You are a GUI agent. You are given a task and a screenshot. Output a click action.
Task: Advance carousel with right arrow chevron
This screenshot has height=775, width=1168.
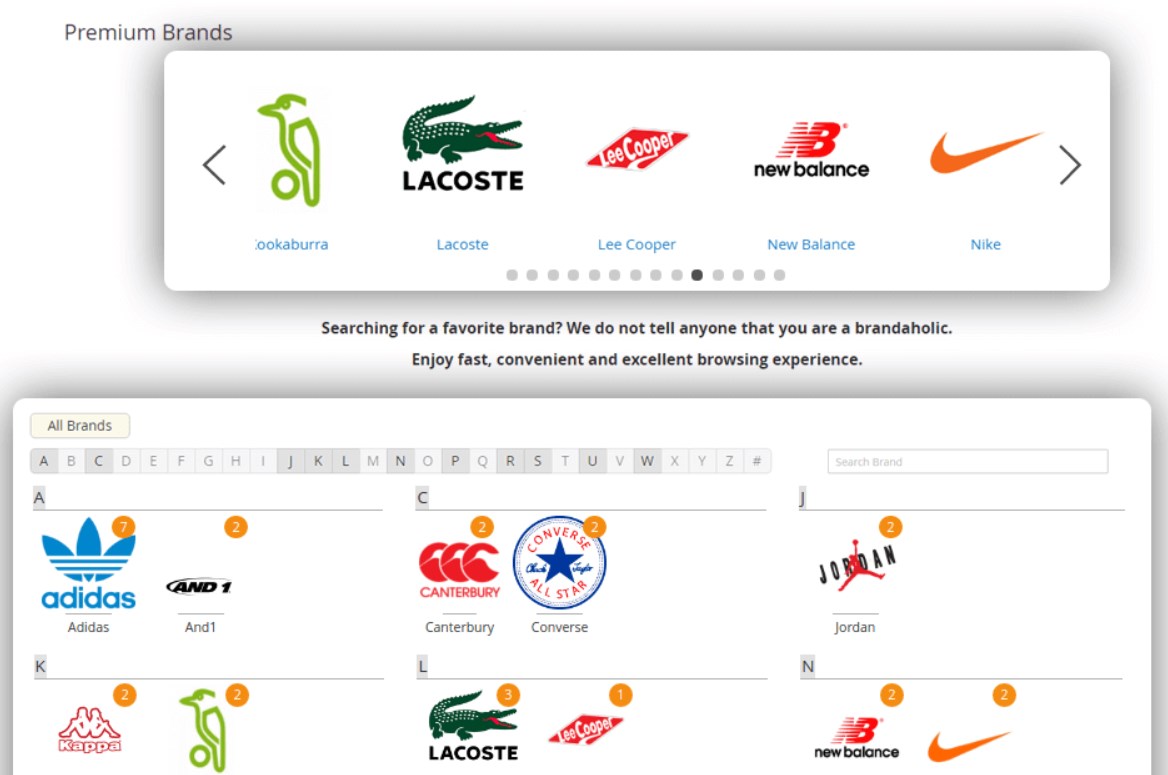pyautogui.click(x=1070, y=165)
